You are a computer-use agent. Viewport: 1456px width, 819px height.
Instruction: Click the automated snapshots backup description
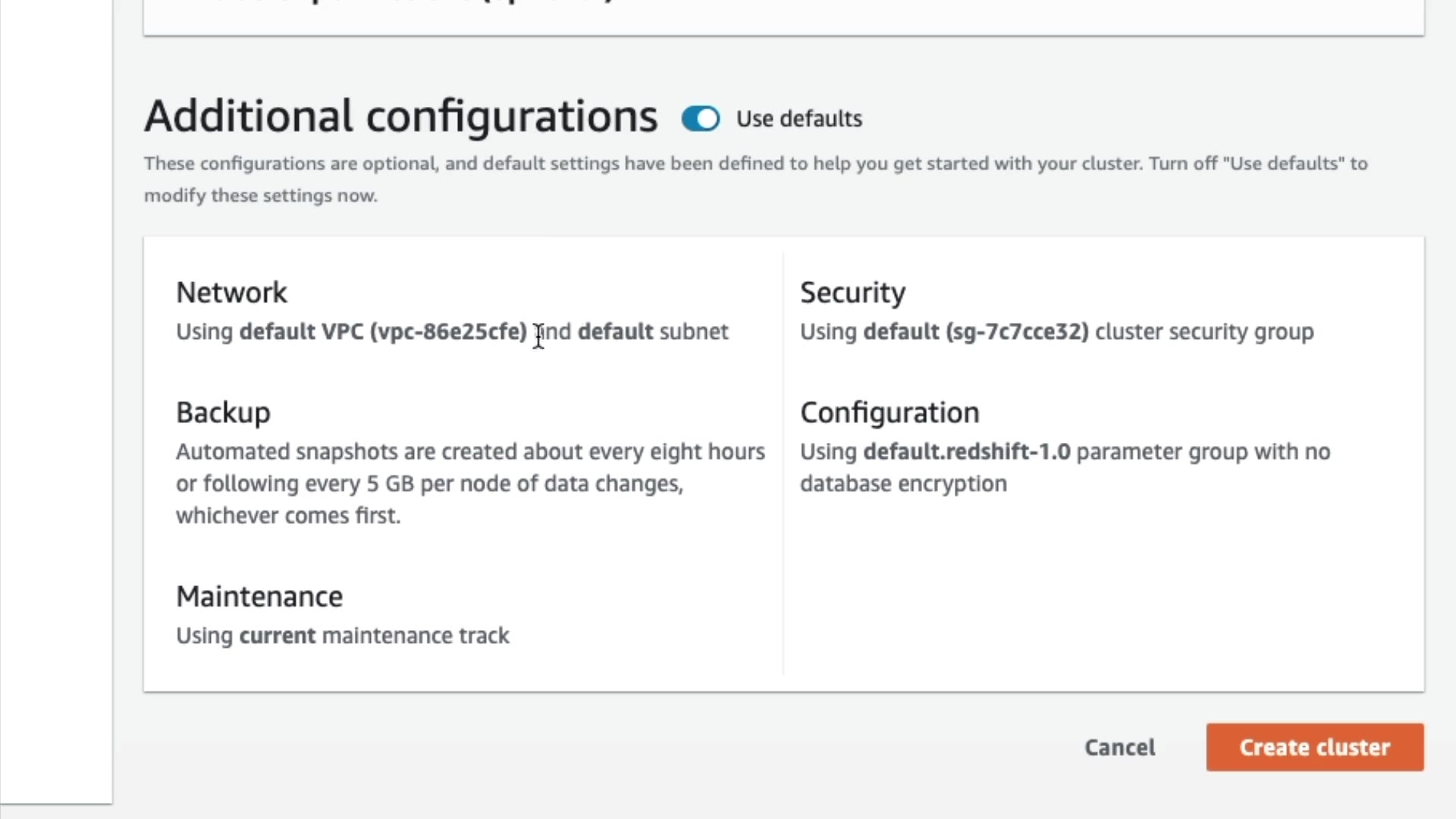[470, 483]
